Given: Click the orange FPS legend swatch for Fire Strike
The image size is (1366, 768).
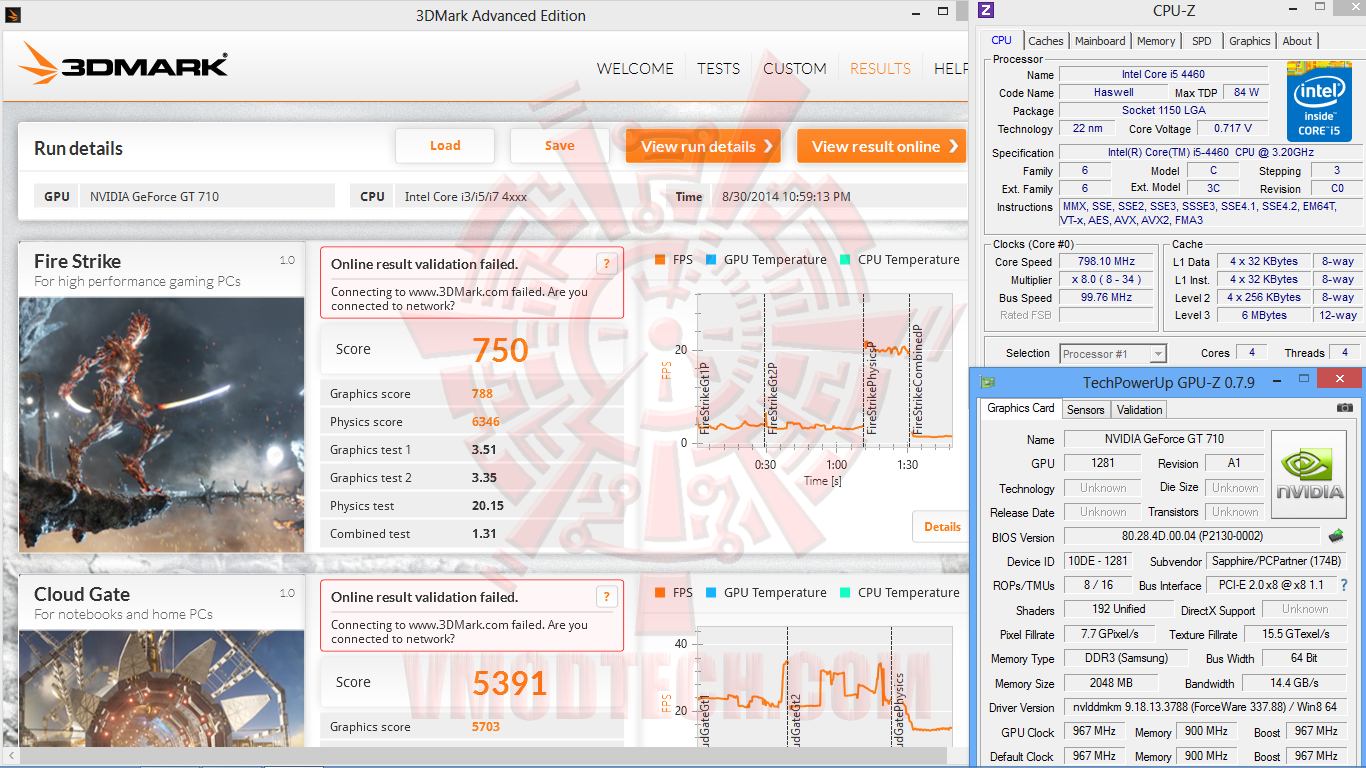Looking at the screenshot, I should click(660, 259).
